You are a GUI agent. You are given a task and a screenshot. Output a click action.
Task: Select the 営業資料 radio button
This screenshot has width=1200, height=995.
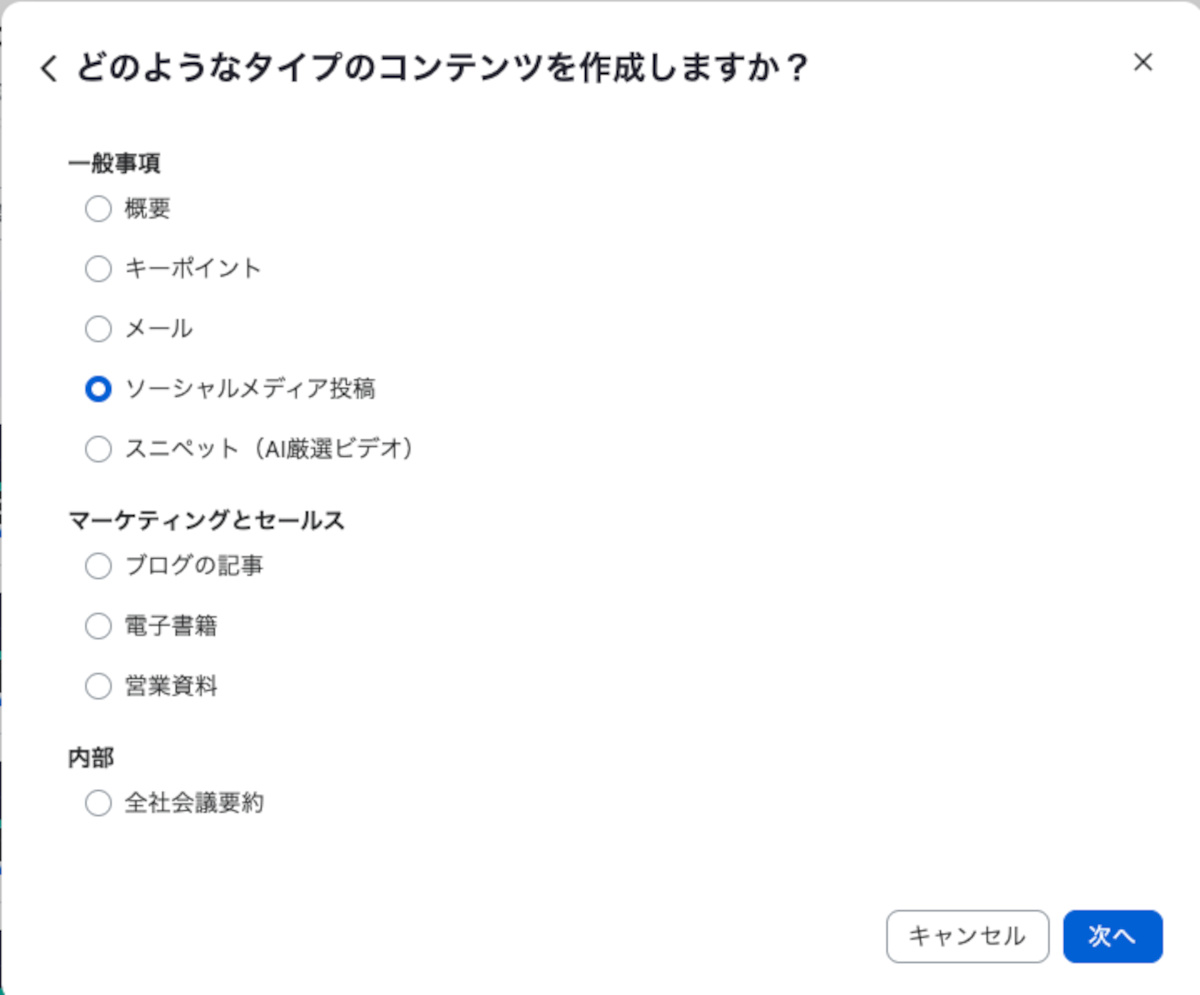[x=98, y=687]
